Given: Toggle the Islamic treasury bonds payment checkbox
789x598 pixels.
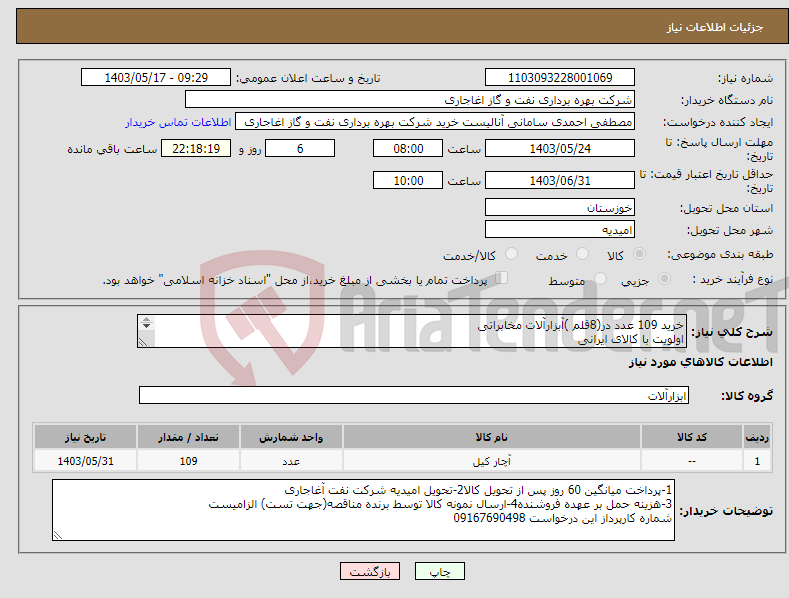Looking at the screenshot, I should click(501, 278).
